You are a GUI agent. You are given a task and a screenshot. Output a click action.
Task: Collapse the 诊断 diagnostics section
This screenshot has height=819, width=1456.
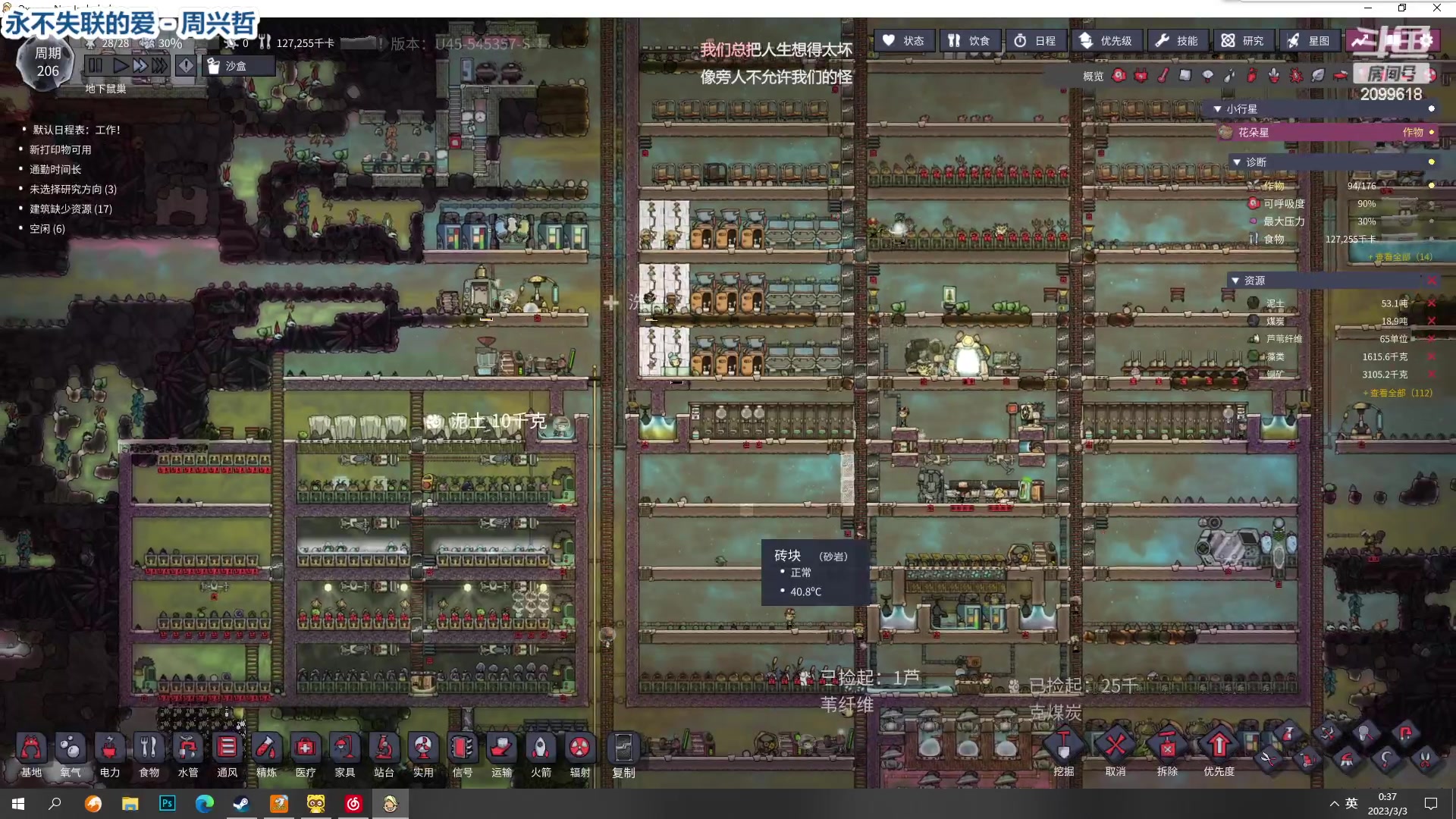pyautogui.click(x=1237, y=162)
